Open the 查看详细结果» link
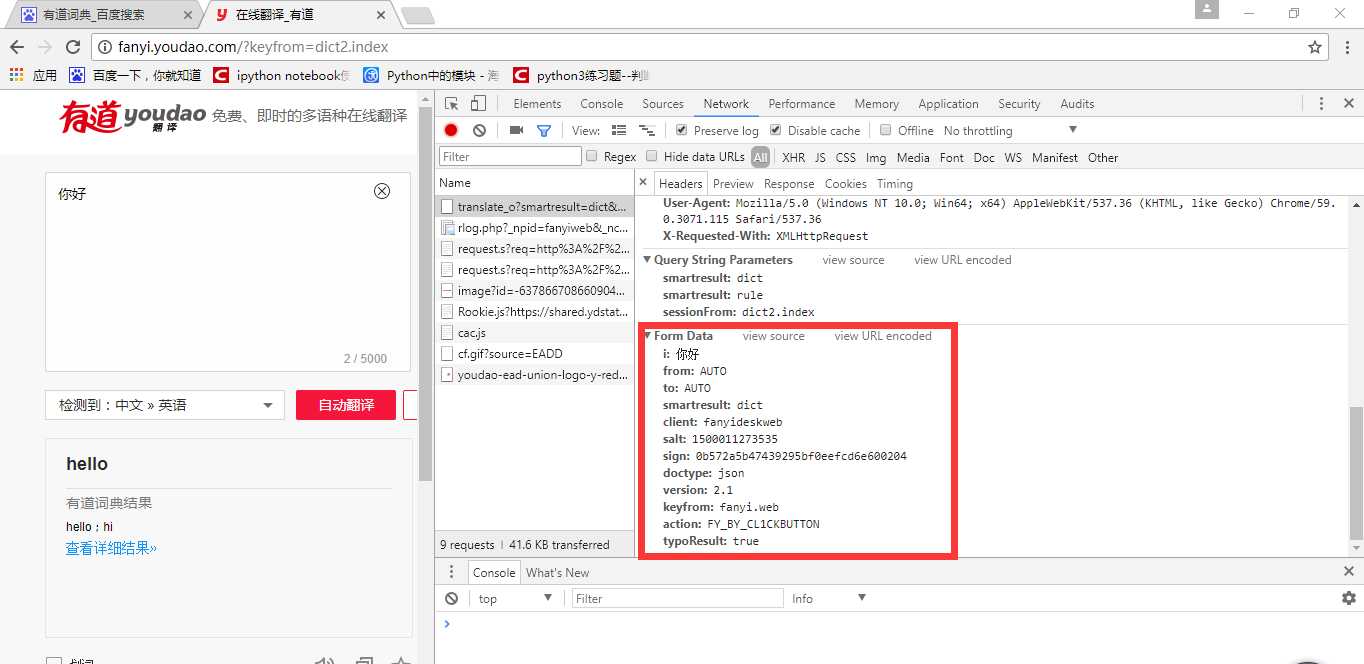The width and height of the screenshot is (1364, 664). [111, 548]
